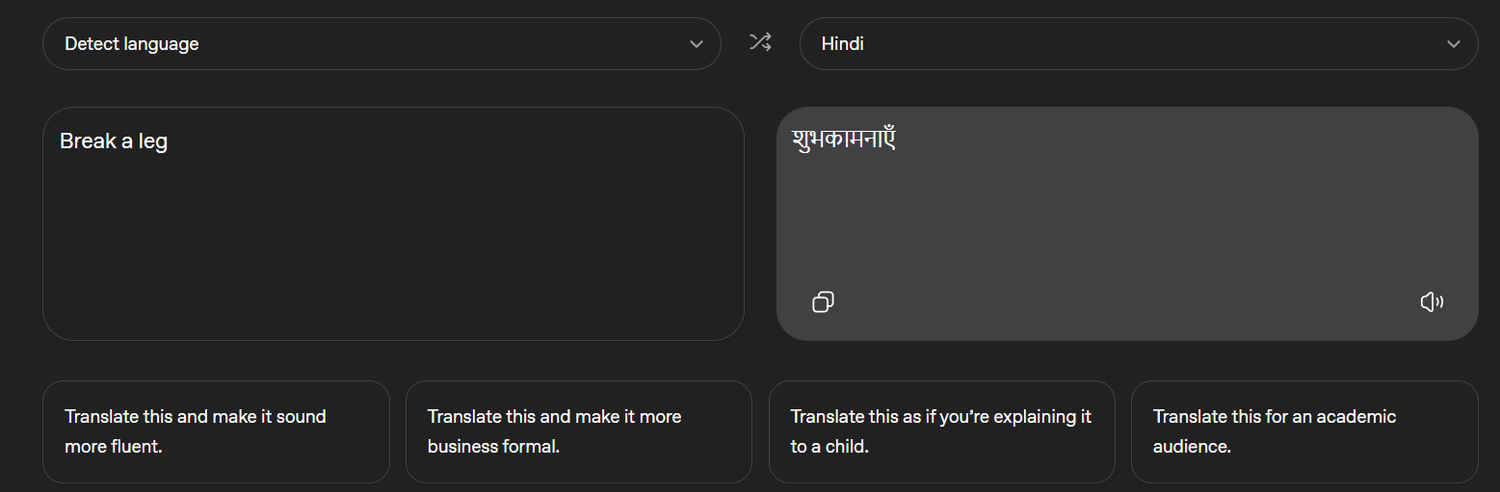The height and width of the screenshot is (492, 1500).
Task: Swap source and target languages
Action: coord(760,42)
